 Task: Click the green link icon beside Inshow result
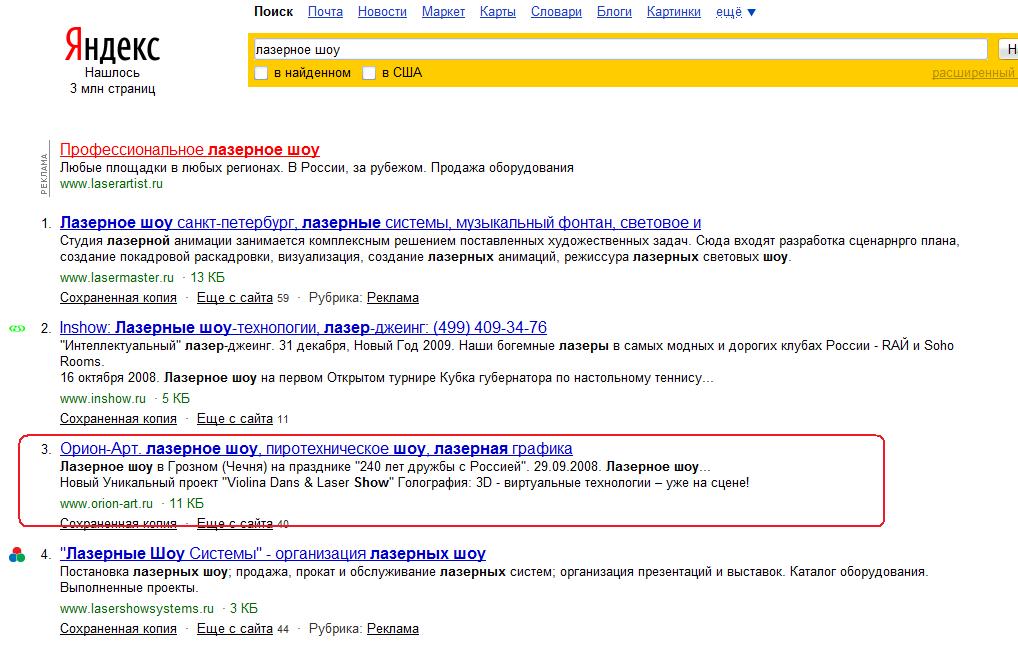coord(17,328)
